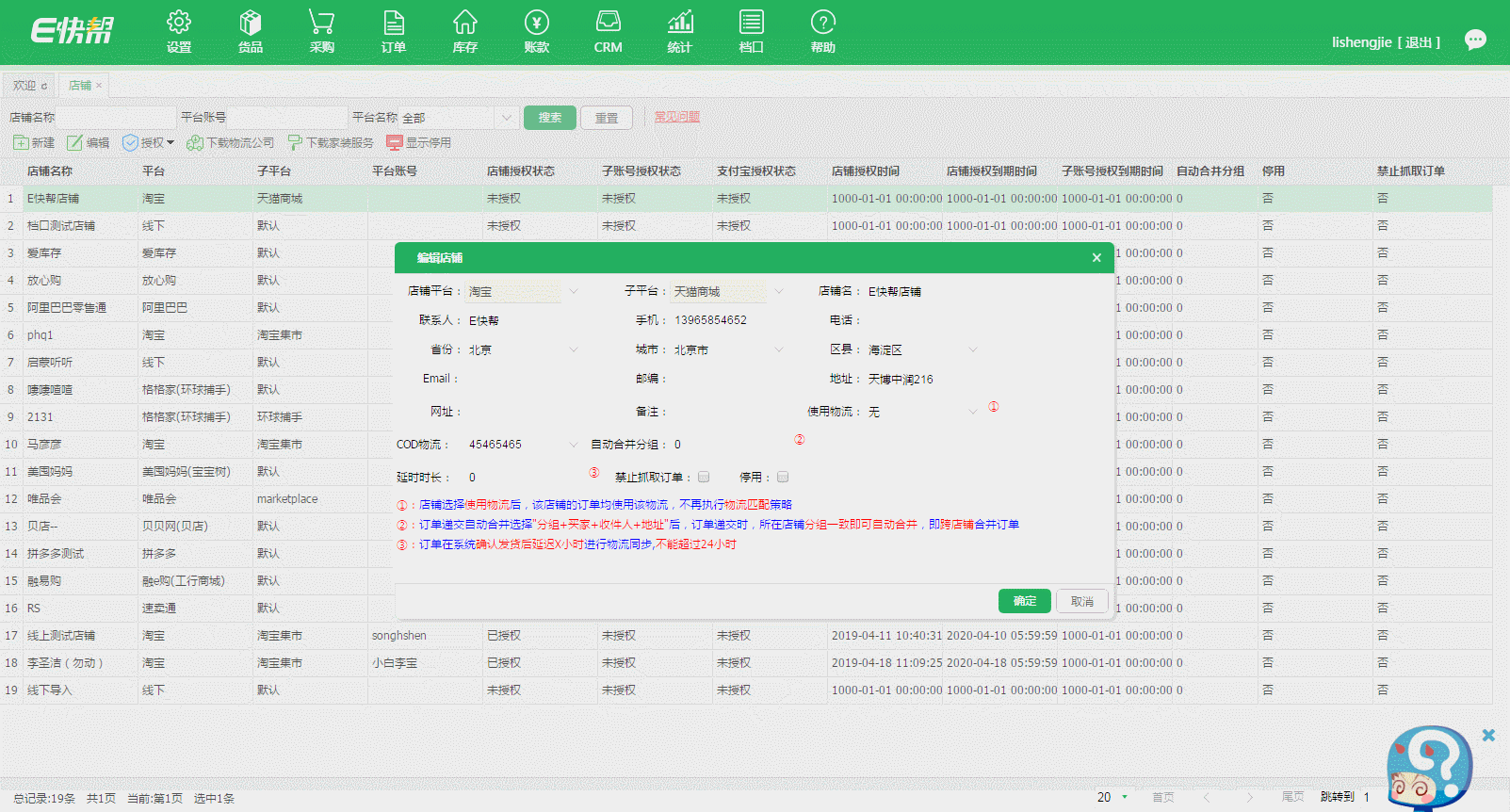Click the green 搜索 button
This screenshot has width=1510, height=812.
pos(550,118)
